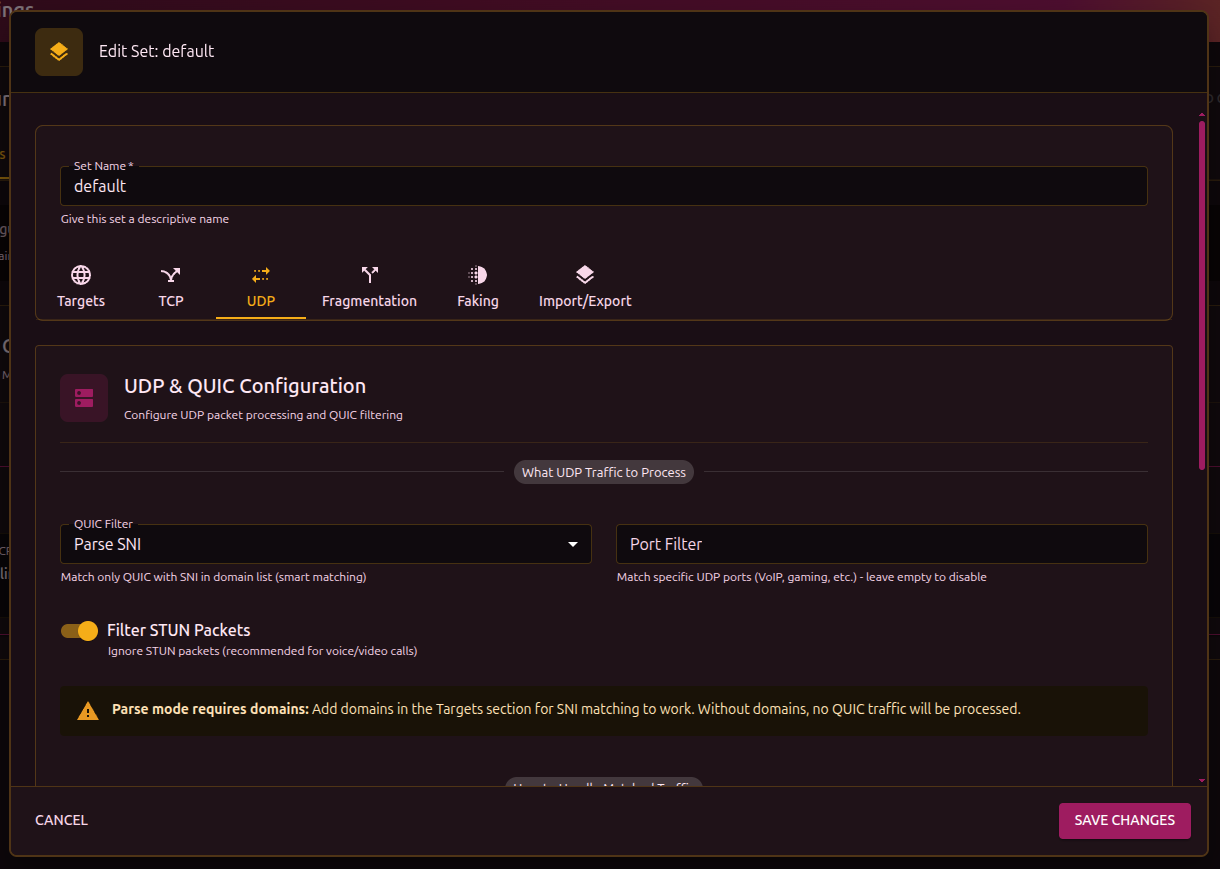
Task: Click the warning triangle in the Parse mode notice
Action: tap(88, 711)
